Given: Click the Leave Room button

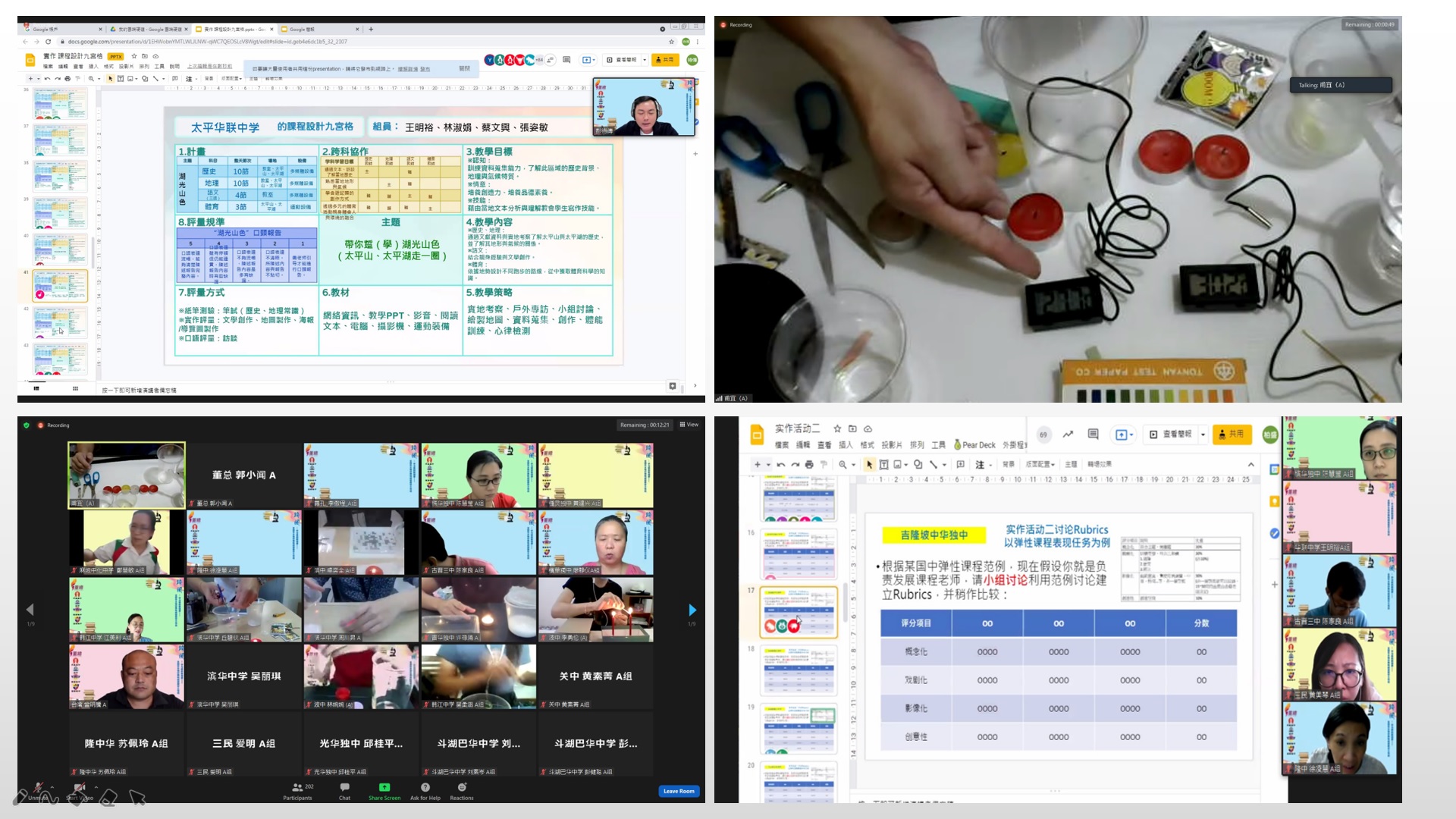Looking at the screenshot, I should [x=678, y=791].
